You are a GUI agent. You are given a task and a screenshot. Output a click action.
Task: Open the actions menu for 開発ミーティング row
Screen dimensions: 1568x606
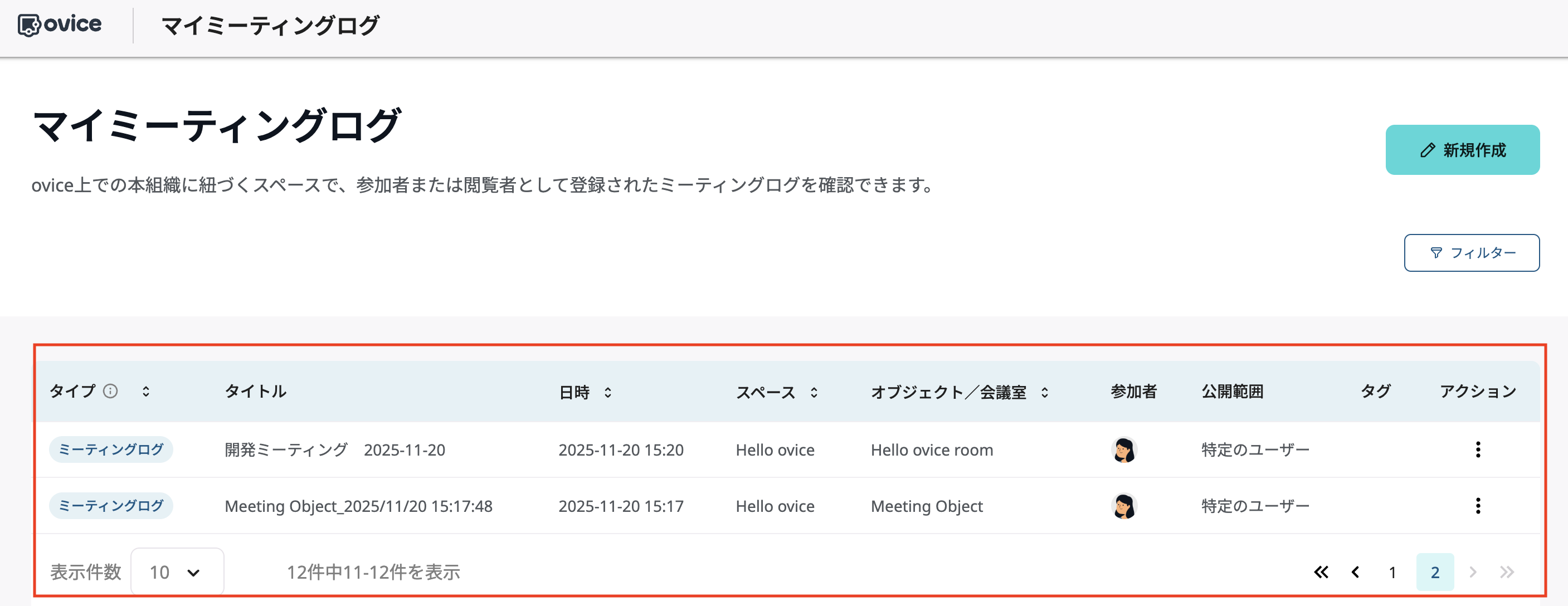(x=1478, y=450)
